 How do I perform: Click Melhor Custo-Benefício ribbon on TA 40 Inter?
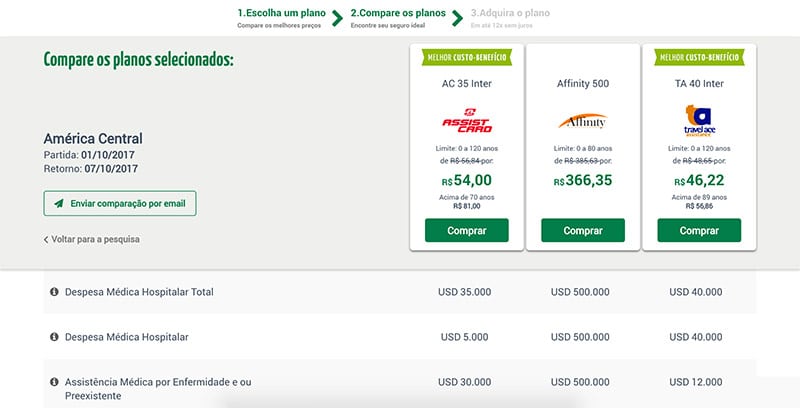pyautogui.click(x=699, y=57)
